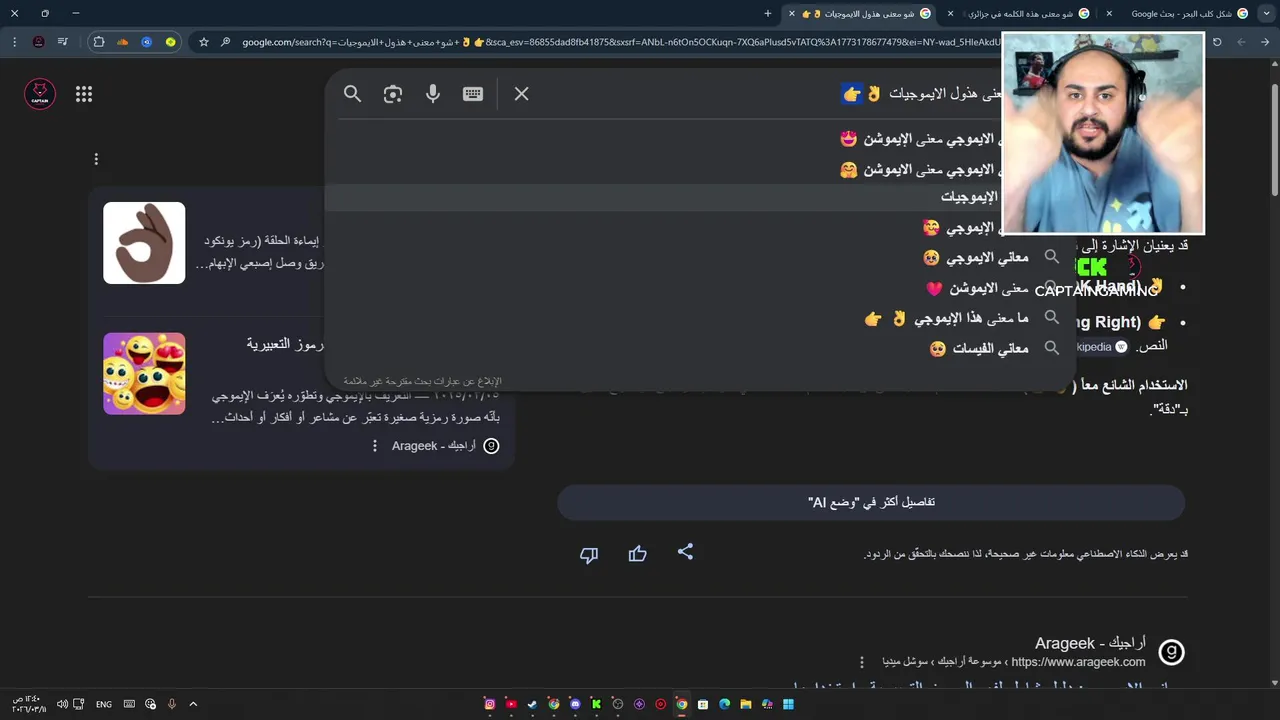Click the browser address bar URL
The height and width of the screenshot is (720, 1280).
tap(620, 42)
